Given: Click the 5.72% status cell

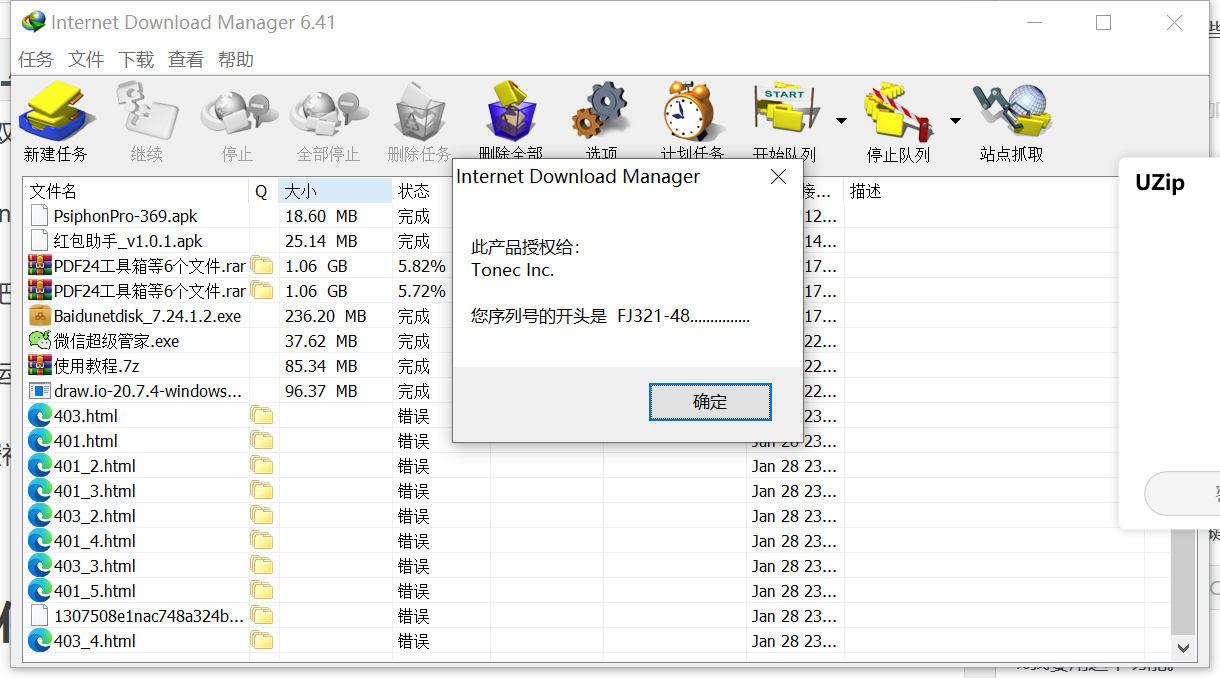Looking at the screenshot, I should pos(422,291).
